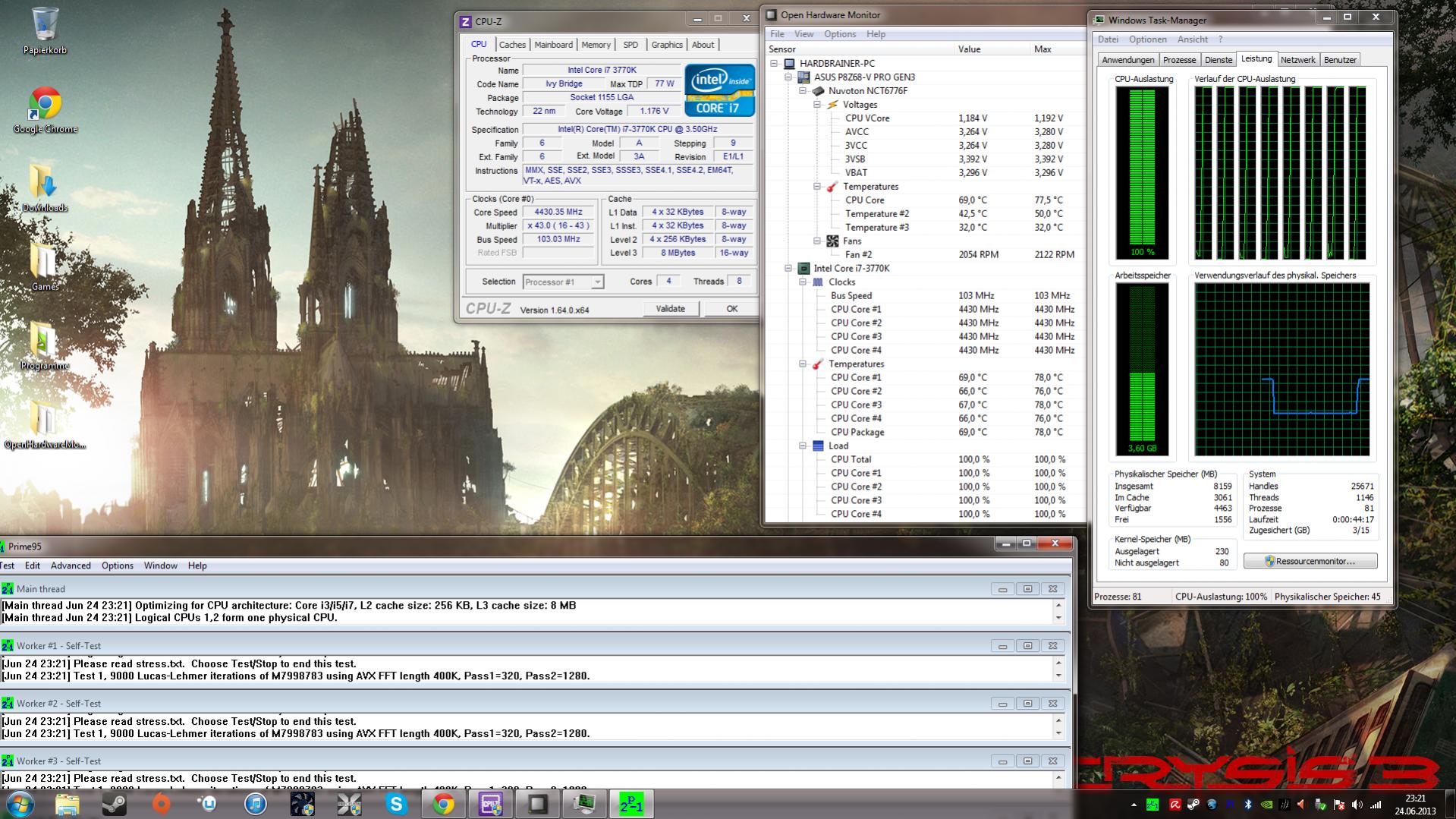Launch iTunes from the taskbar
The width and height of the screenshot is (1456, 819).
pyautogui.click(x=255, y=804)
